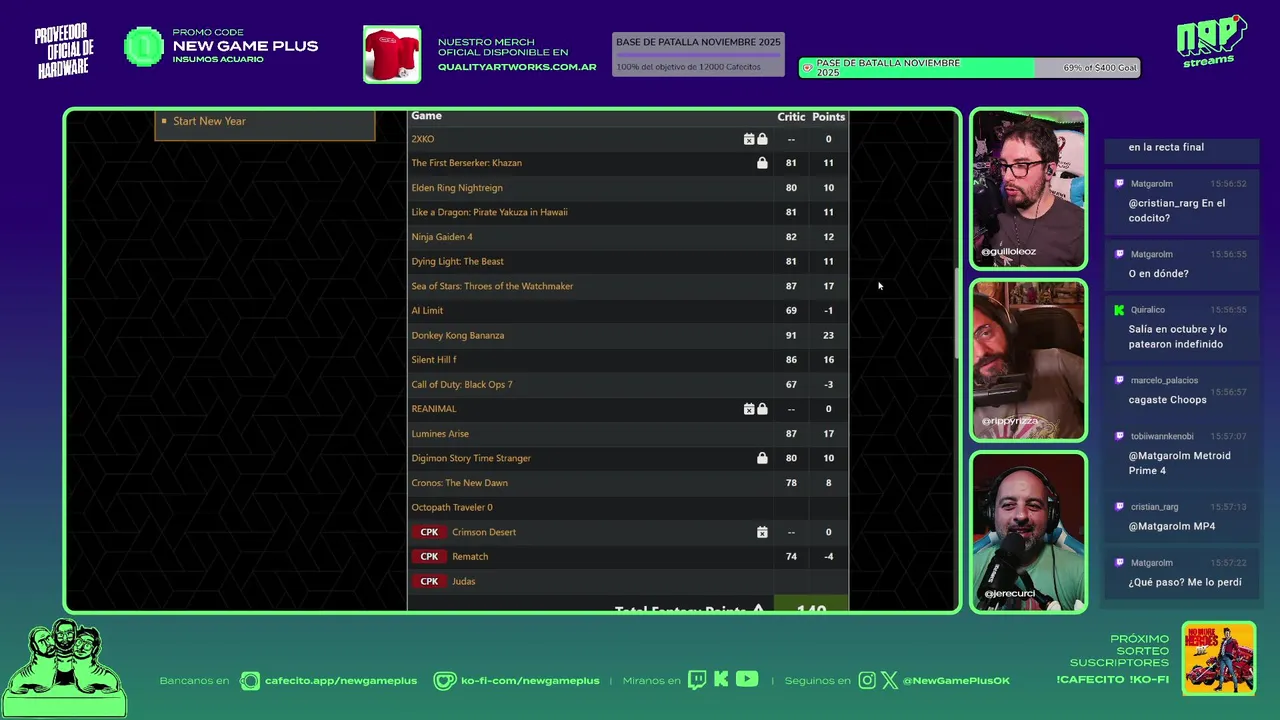The height and width of the screenshot is (720, 1280).
Task: Click the Kick badge beside Quiralico
Action: (x=1119, y=310)
